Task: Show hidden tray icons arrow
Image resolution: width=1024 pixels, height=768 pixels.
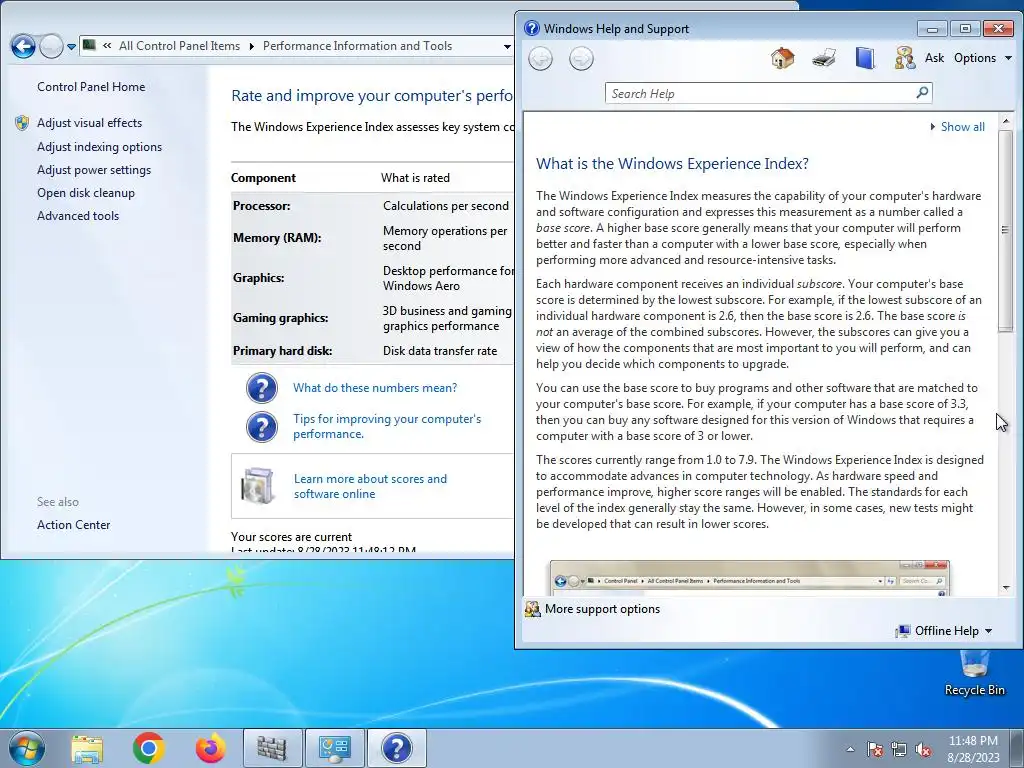Action: [x=850, y=749]
